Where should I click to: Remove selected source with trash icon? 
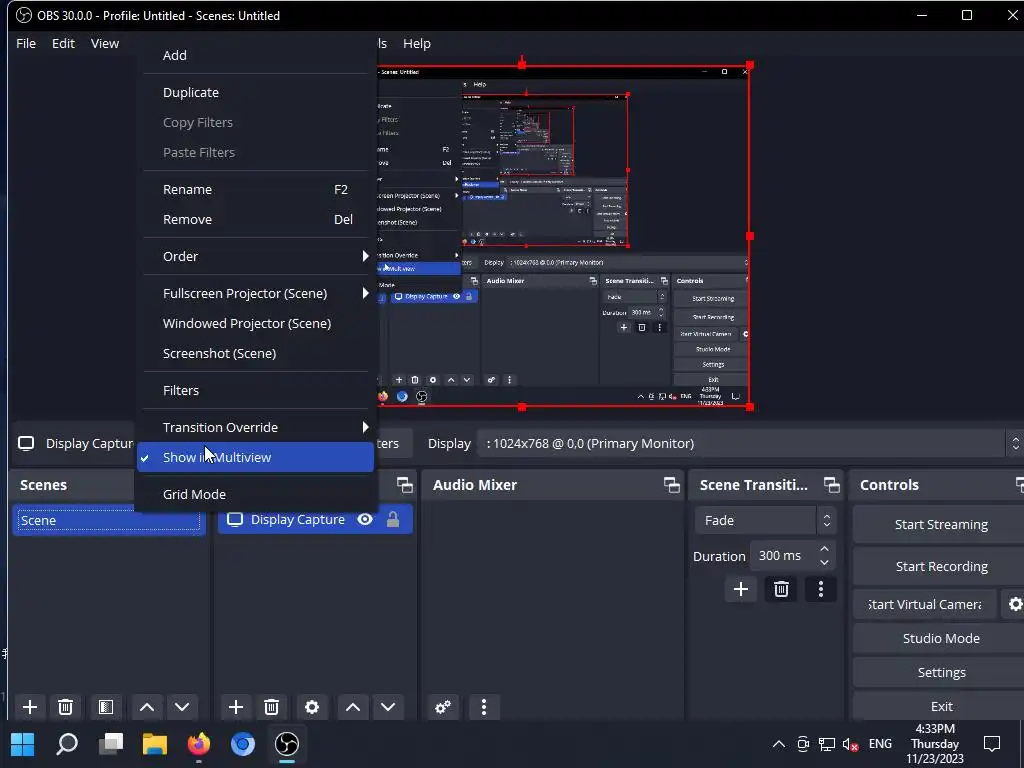pyautogui.click(x=272, y=707)
